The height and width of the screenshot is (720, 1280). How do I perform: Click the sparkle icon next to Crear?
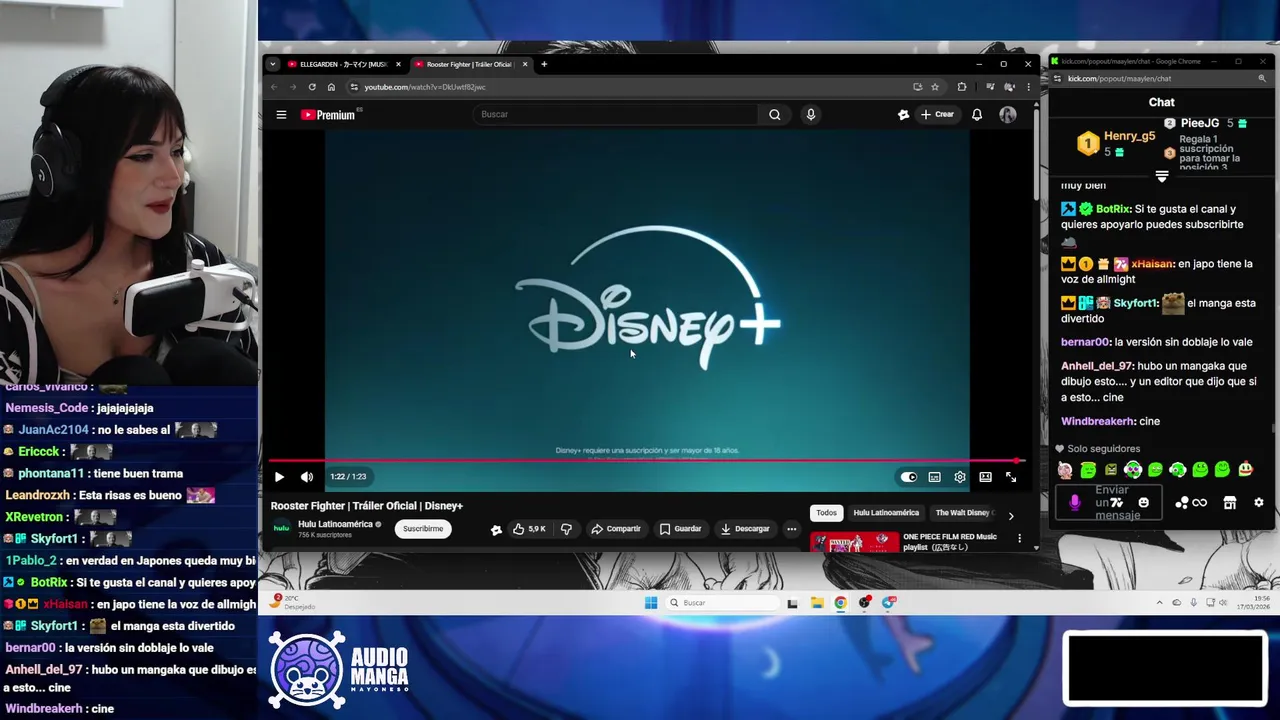coord(903,114)
